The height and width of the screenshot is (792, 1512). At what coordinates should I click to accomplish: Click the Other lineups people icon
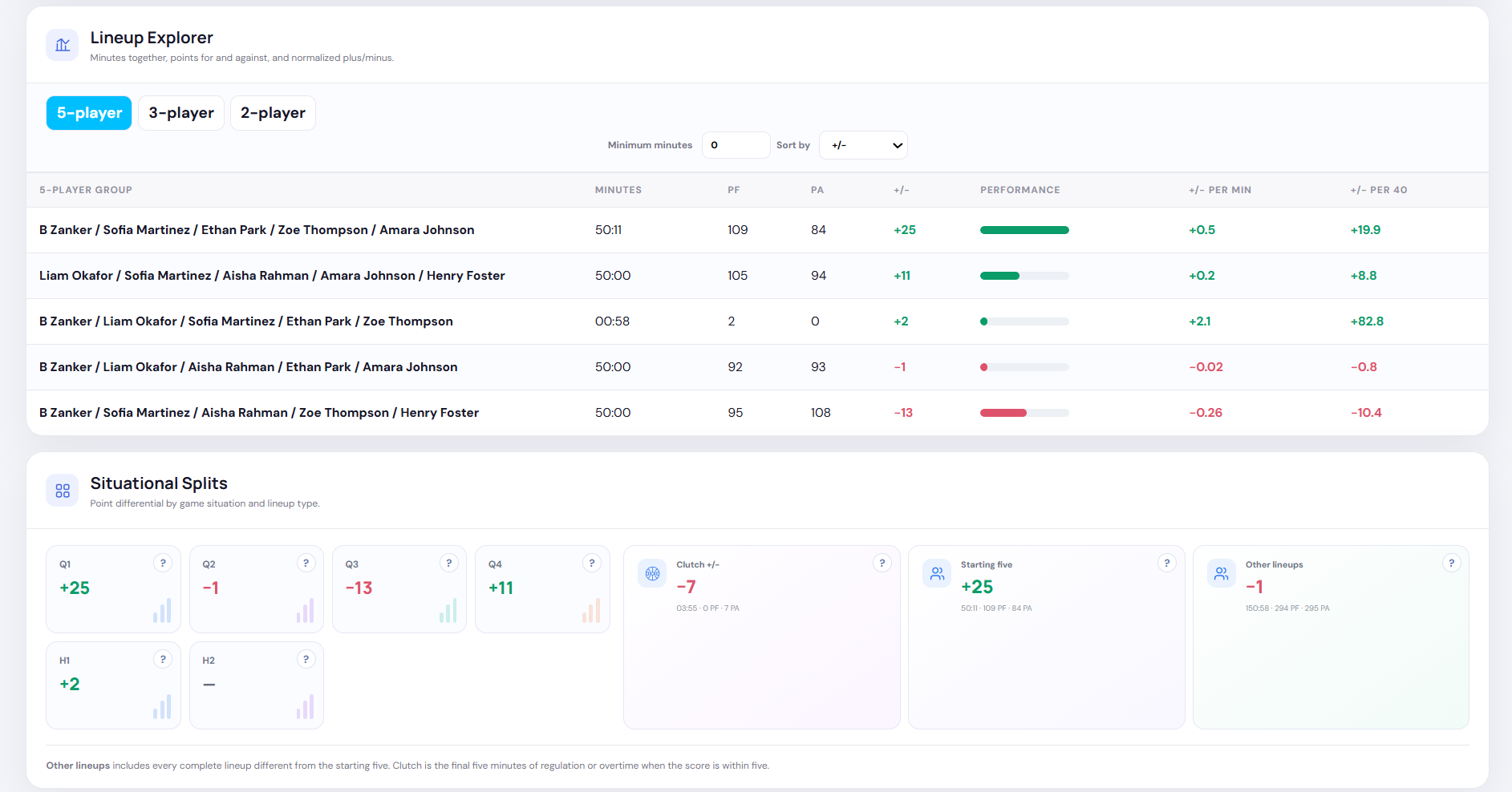pos(1222,573)
